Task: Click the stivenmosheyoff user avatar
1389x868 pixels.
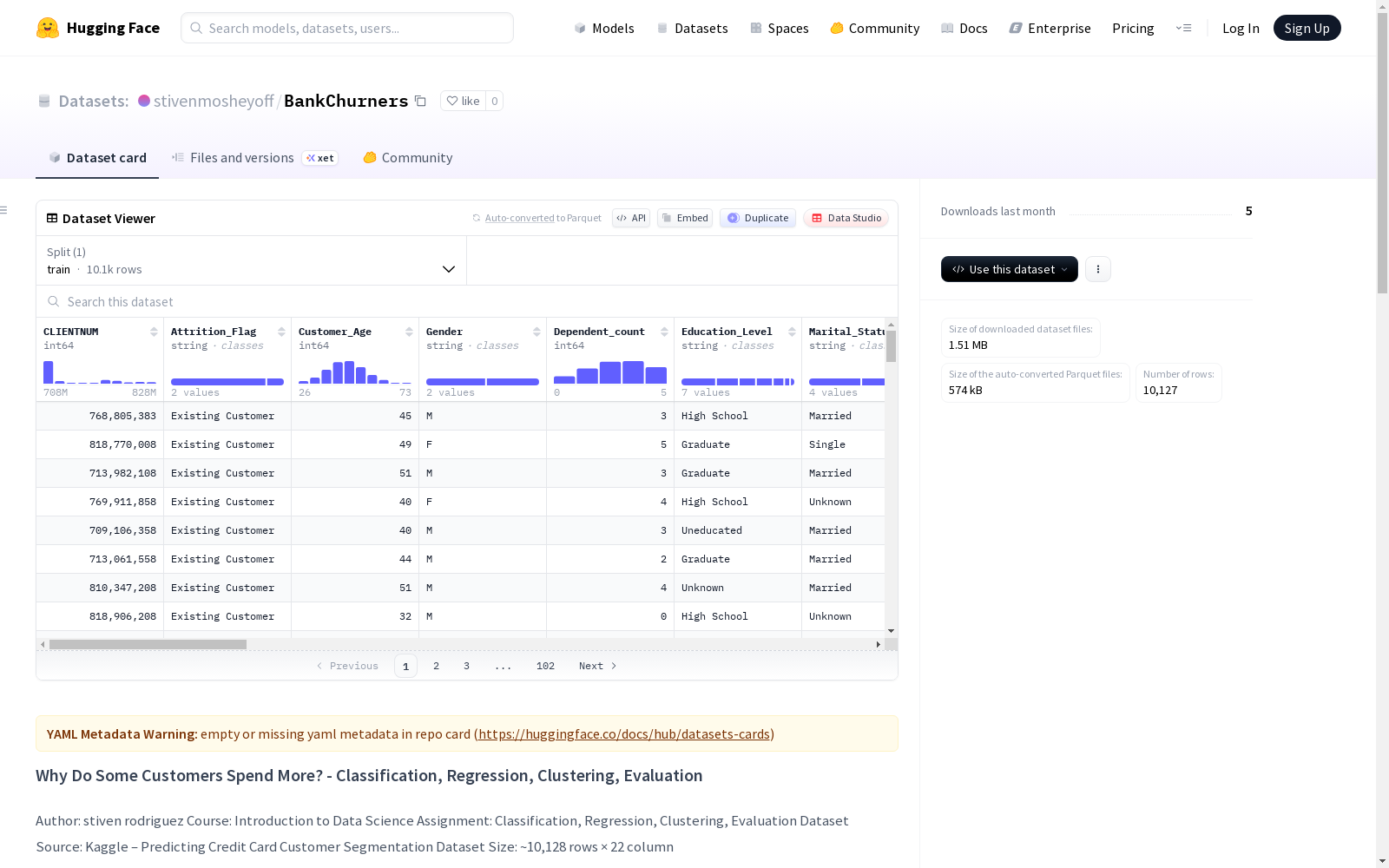Action: tap(144, 101)
